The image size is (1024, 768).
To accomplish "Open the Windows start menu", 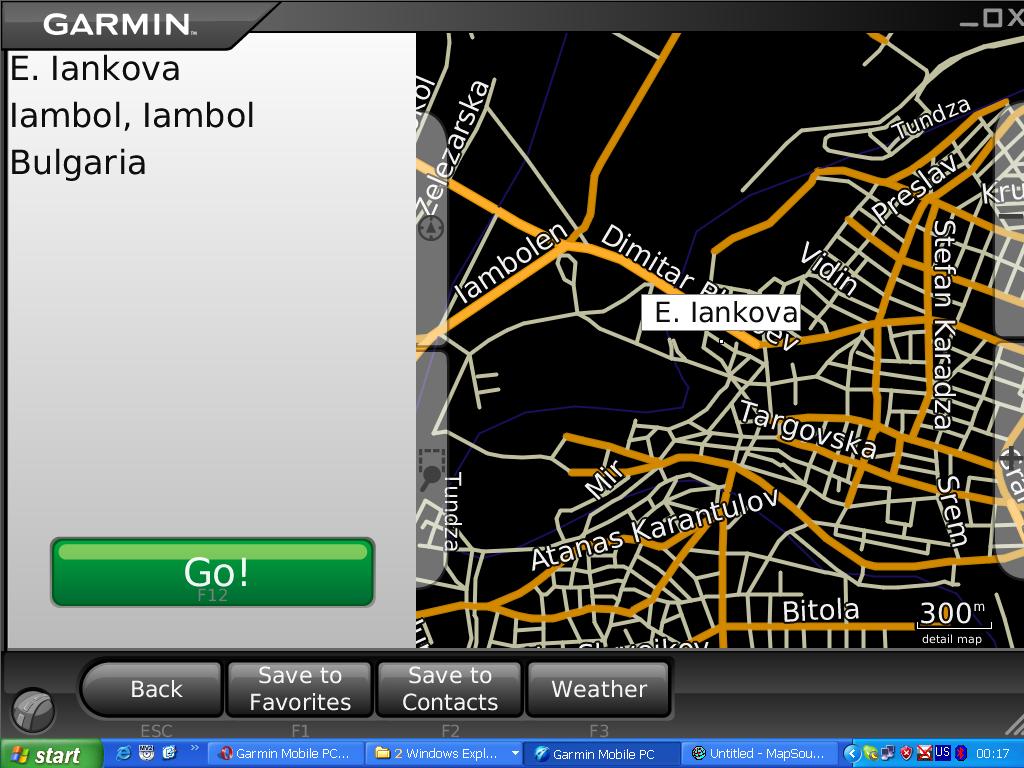I will tap(51, 754).
